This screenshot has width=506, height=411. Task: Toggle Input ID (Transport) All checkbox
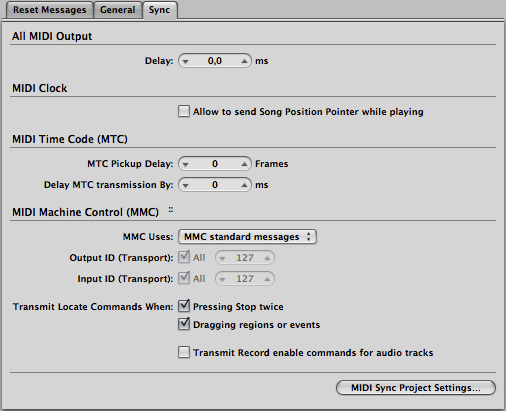point(184,278)
